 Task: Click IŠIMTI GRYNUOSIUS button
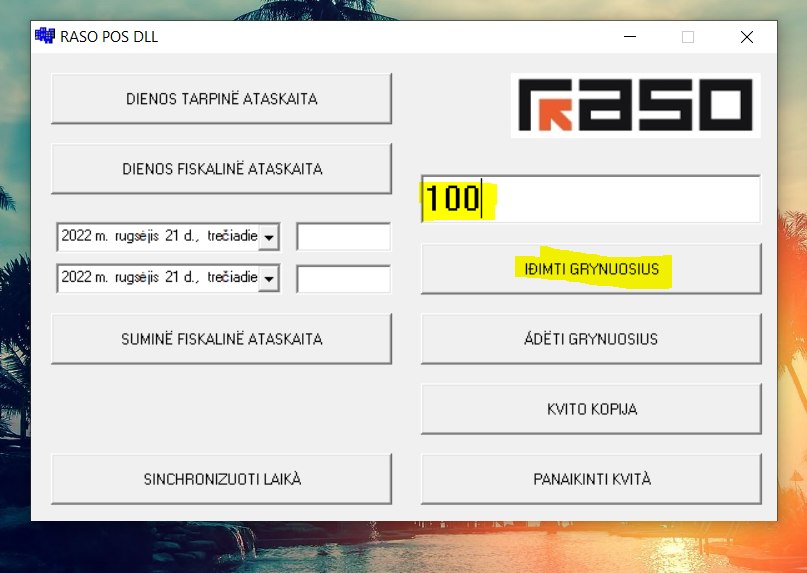pos(591,269)
